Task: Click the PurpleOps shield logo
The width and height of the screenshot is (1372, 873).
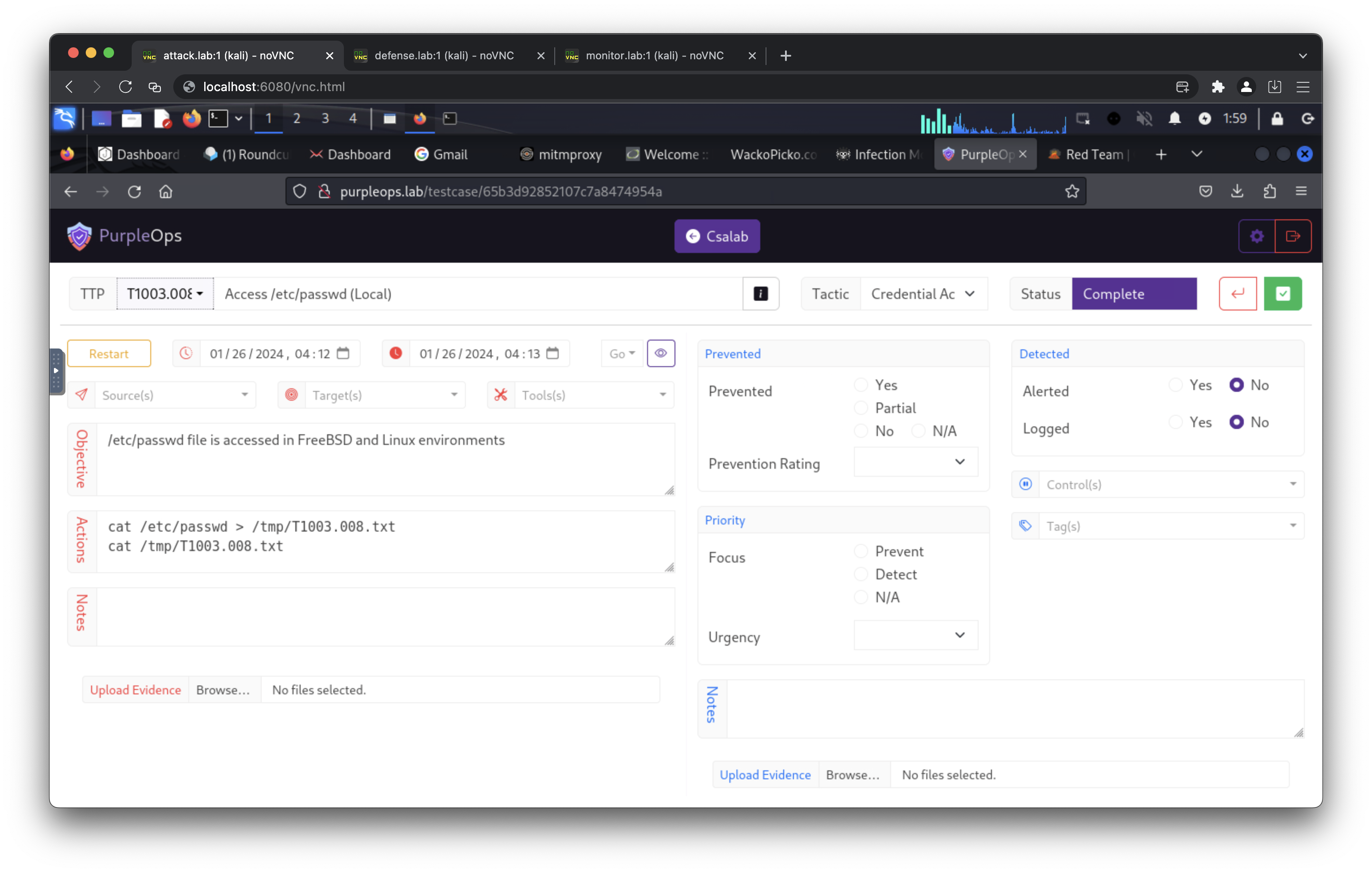Action: (x=79, y=236)
